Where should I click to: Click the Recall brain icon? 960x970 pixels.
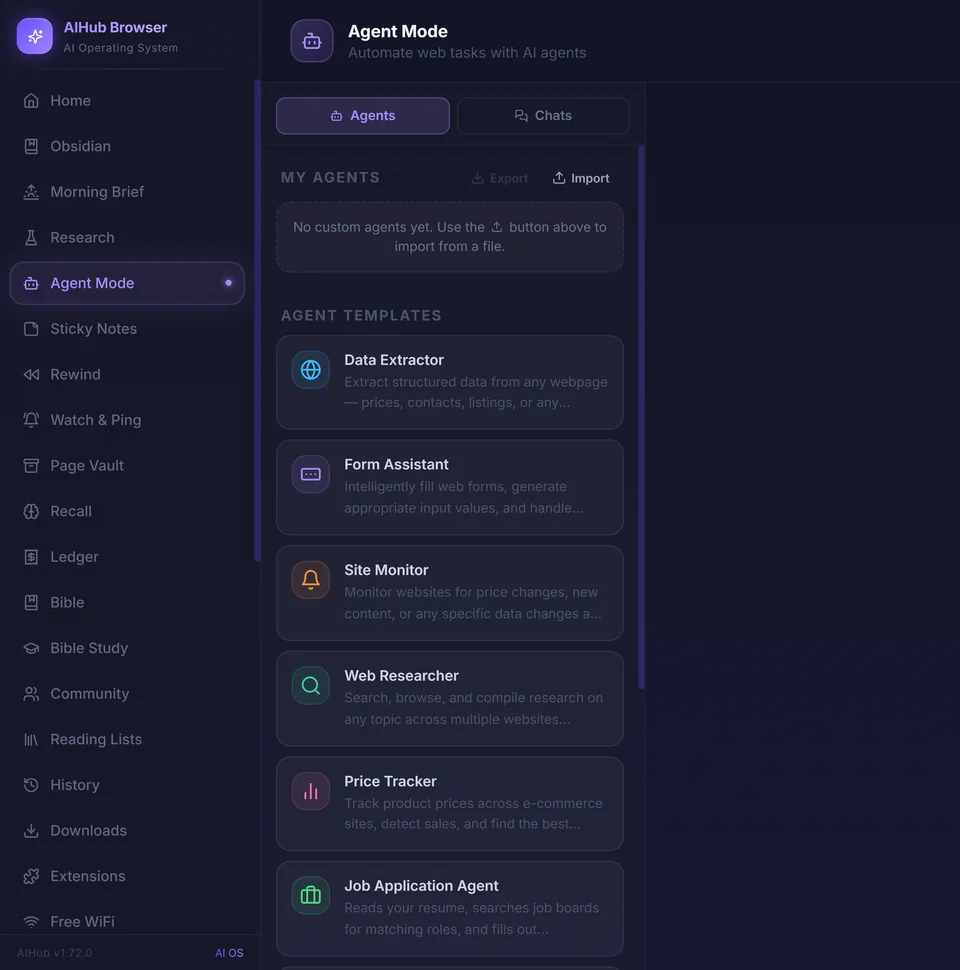[31, 511]
